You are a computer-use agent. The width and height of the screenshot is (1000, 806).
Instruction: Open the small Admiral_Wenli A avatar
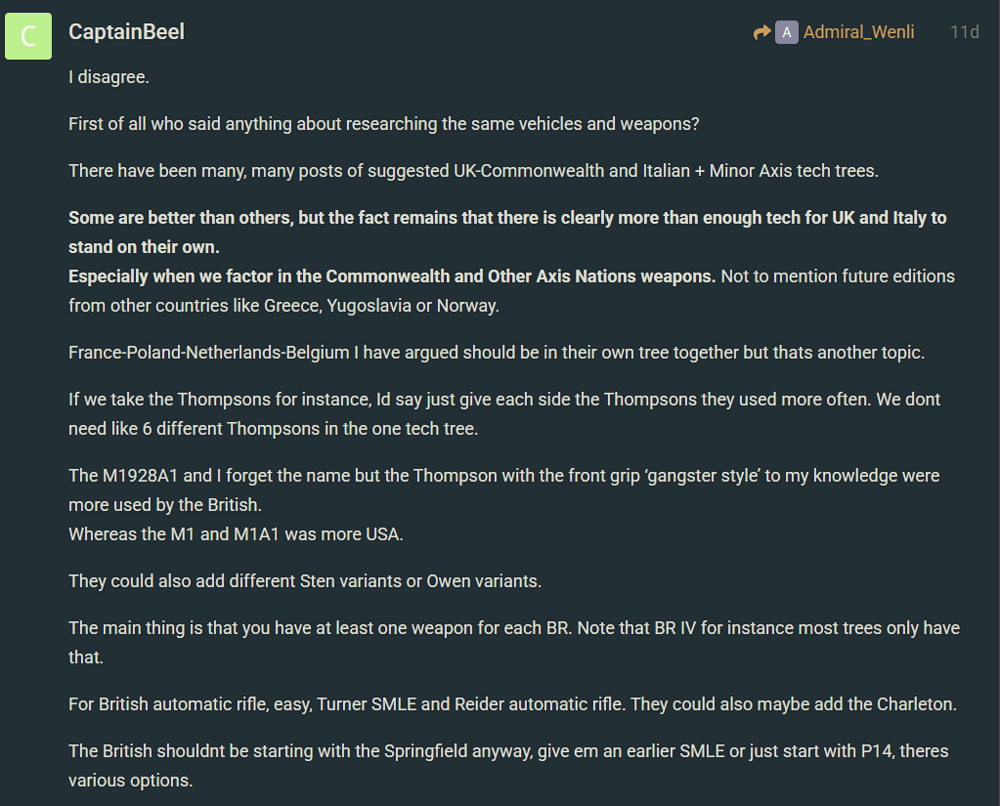pyautogui.click(x=786, y=33)
